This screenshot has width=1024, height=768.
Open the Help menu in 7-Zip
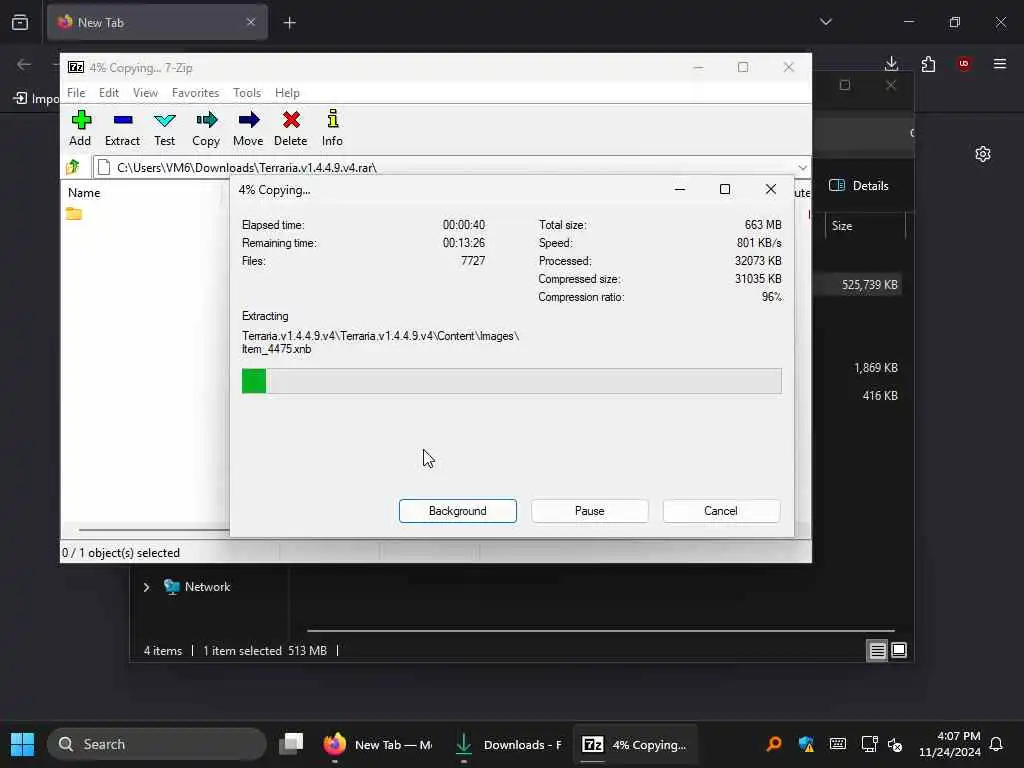[x=287, y=93]
